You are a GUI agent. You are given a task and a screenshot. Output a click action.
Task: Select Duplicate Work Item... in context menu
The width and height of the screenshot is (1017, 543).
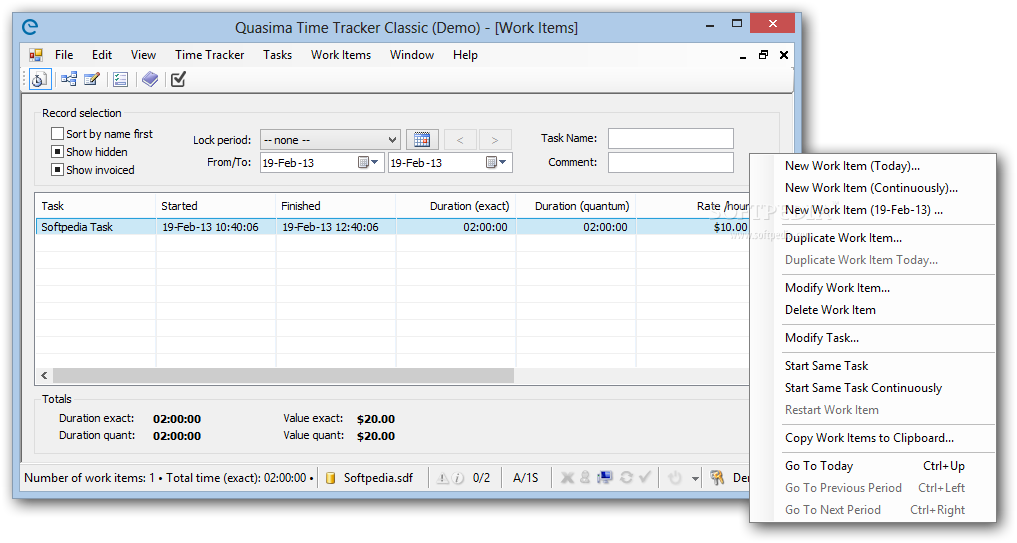[872, 238]
